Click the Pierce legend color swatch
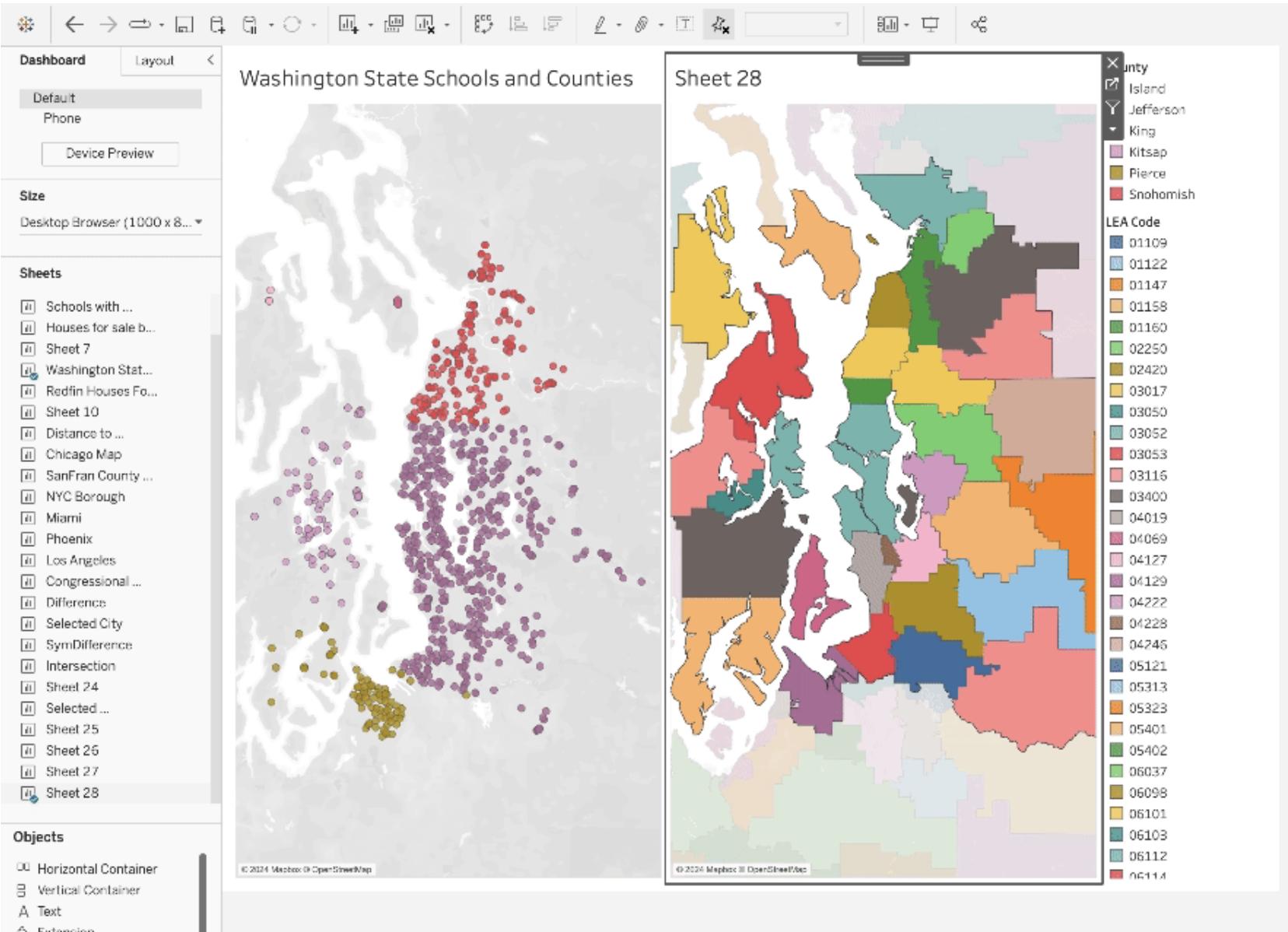 1116,173
